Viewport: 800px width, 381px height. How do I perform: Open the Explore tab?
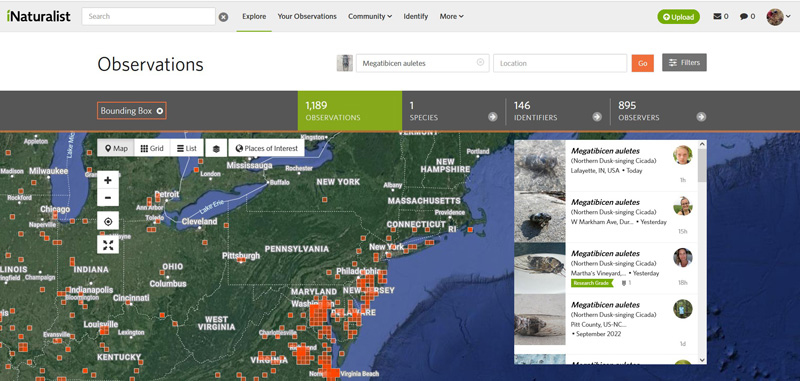254,16
